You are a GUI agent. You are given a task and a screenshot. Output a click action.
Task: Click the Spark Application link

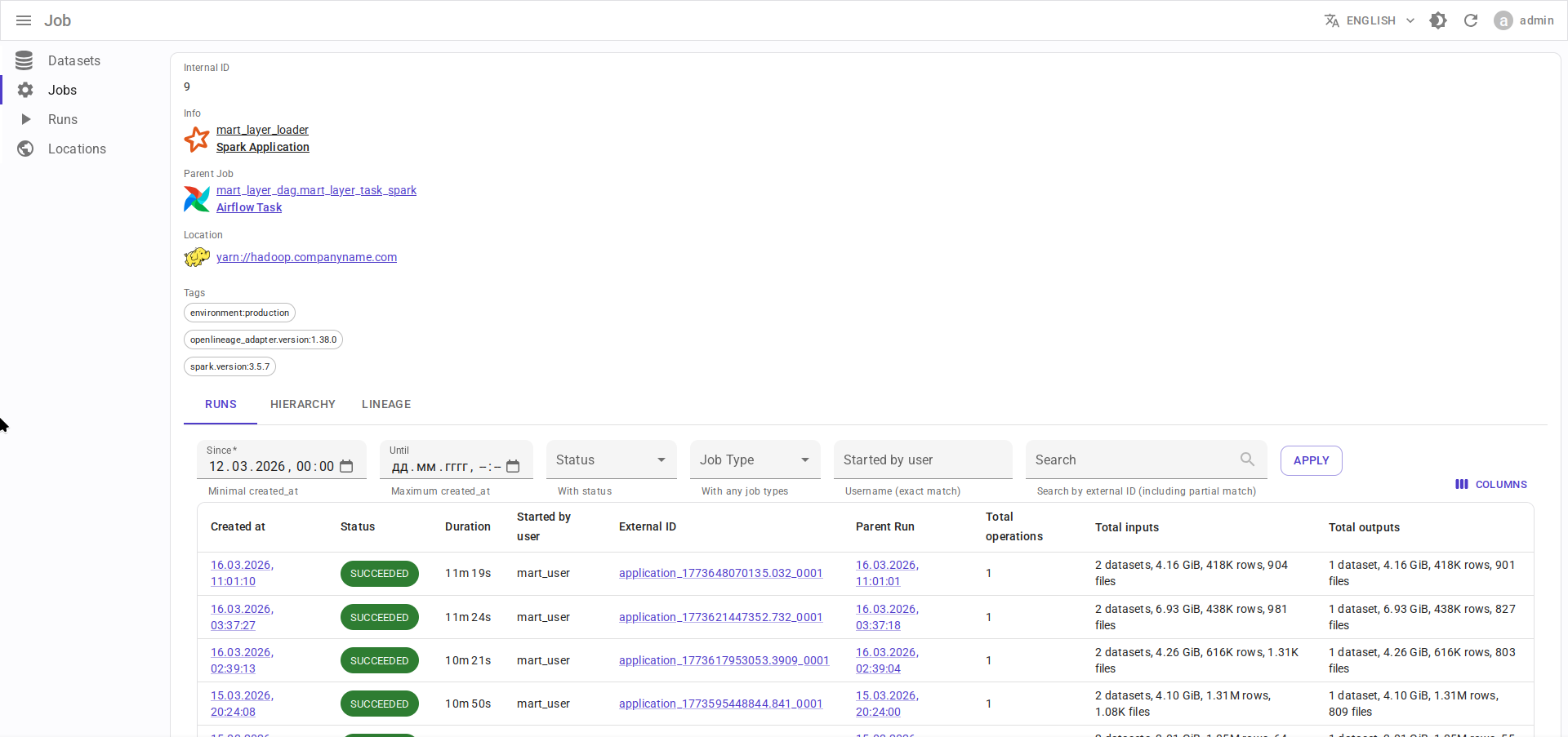[x=263, y=147]
